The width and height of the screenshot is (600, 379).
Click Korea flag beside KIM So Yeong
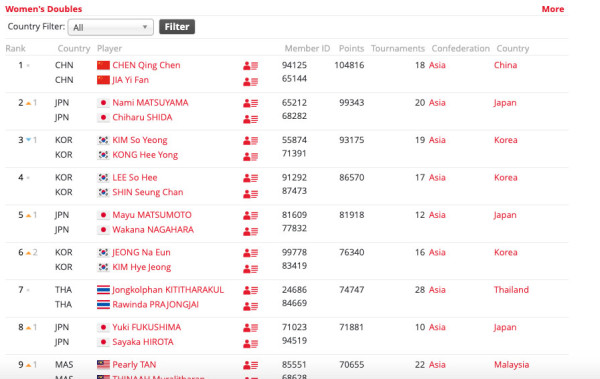(x=103, y=140)
